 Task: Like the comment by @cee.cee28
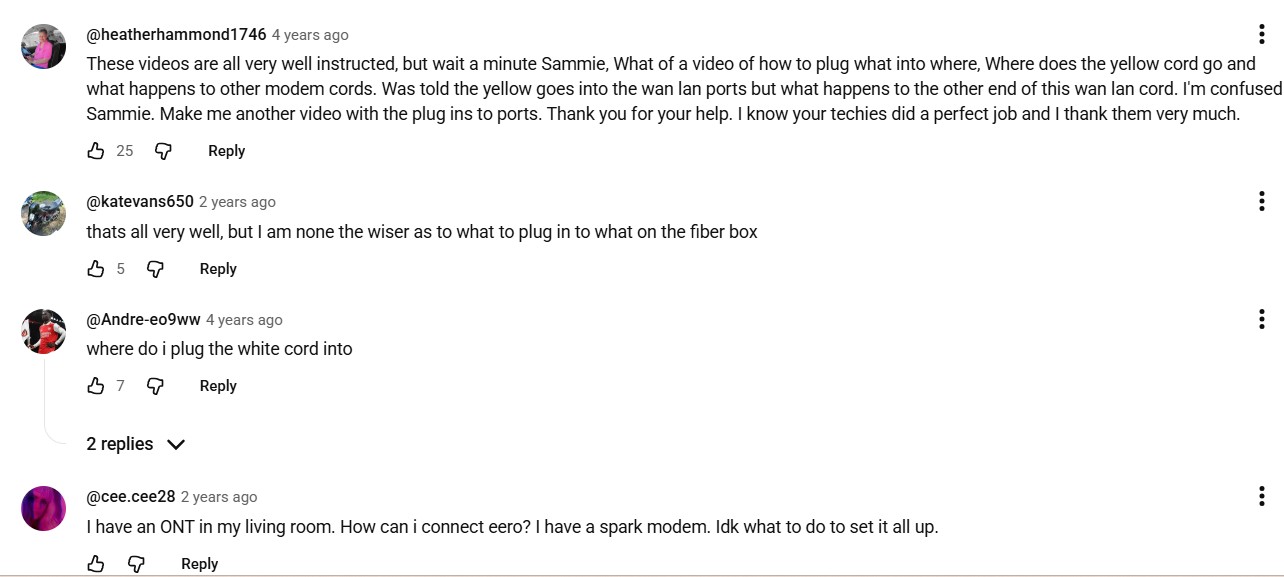pos(96,564)
